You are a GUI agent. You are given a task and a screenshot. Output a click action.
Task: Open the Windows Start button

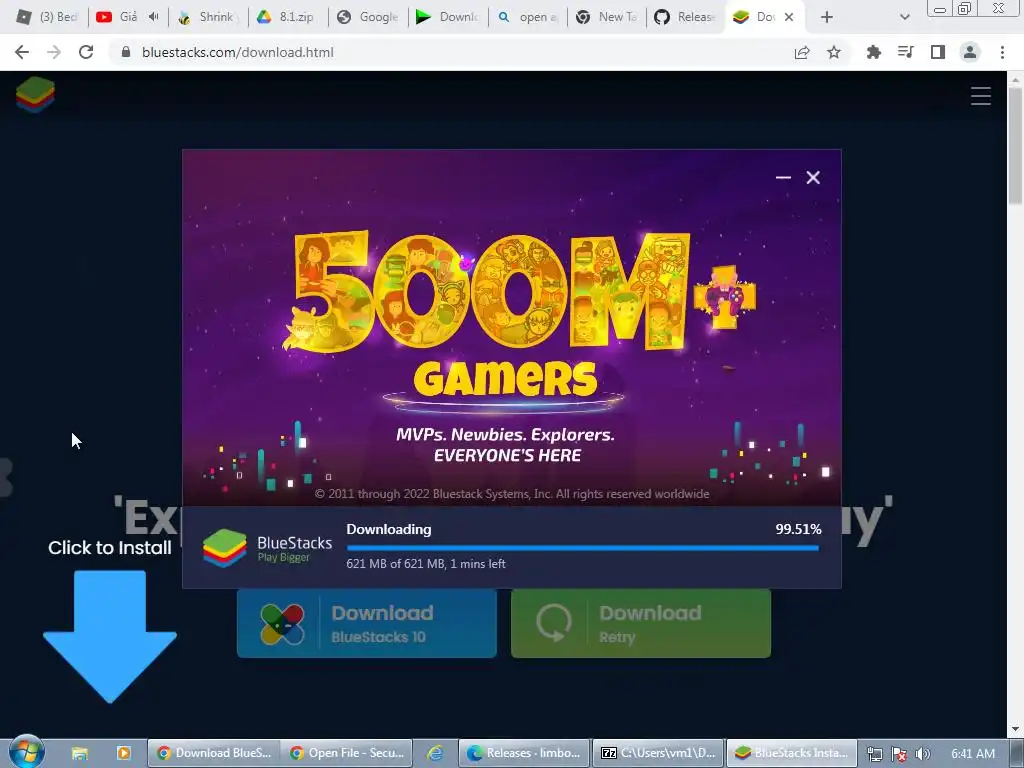27,752
